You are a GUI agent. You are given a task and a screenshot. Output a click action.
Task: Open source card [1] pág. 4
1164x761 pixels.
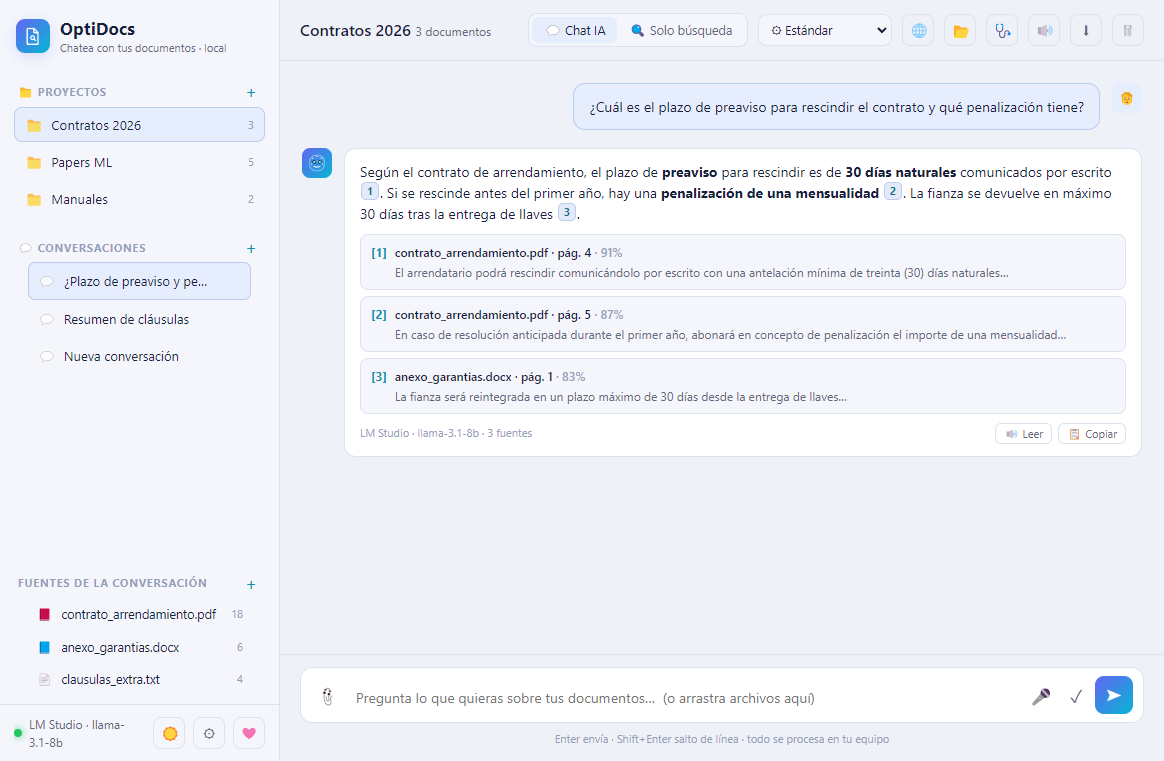(x=742, y=262)
